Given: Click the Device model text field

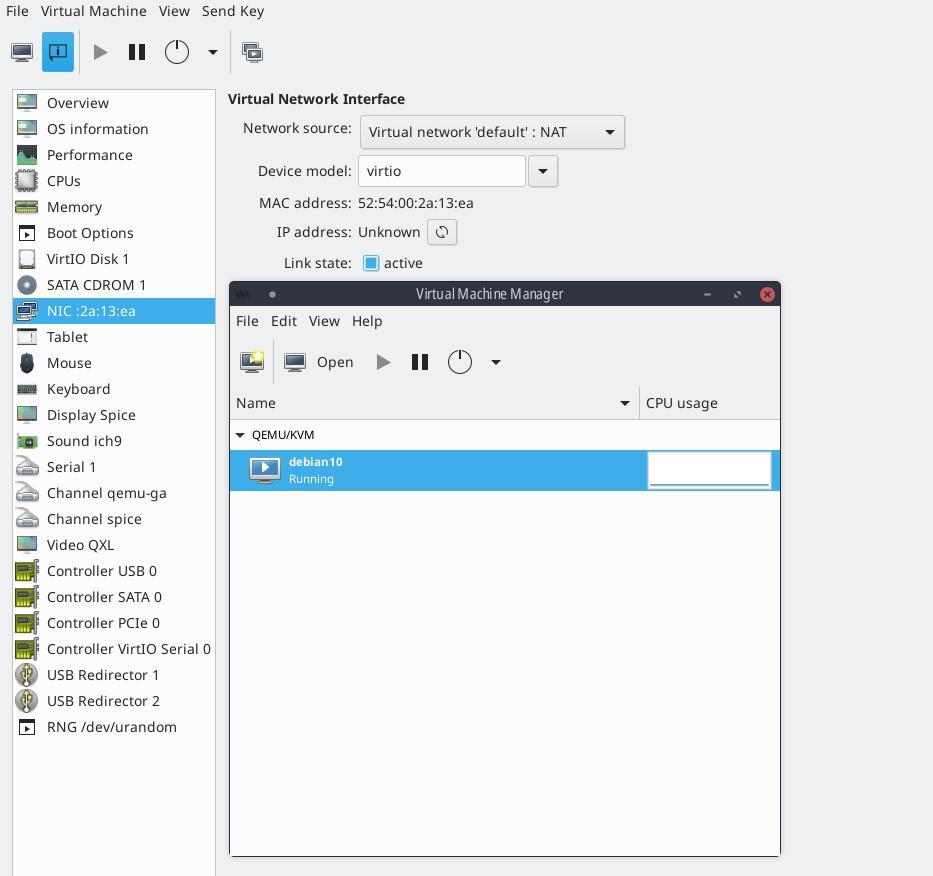Looking at the screenshot, I should tap(441, 171).
